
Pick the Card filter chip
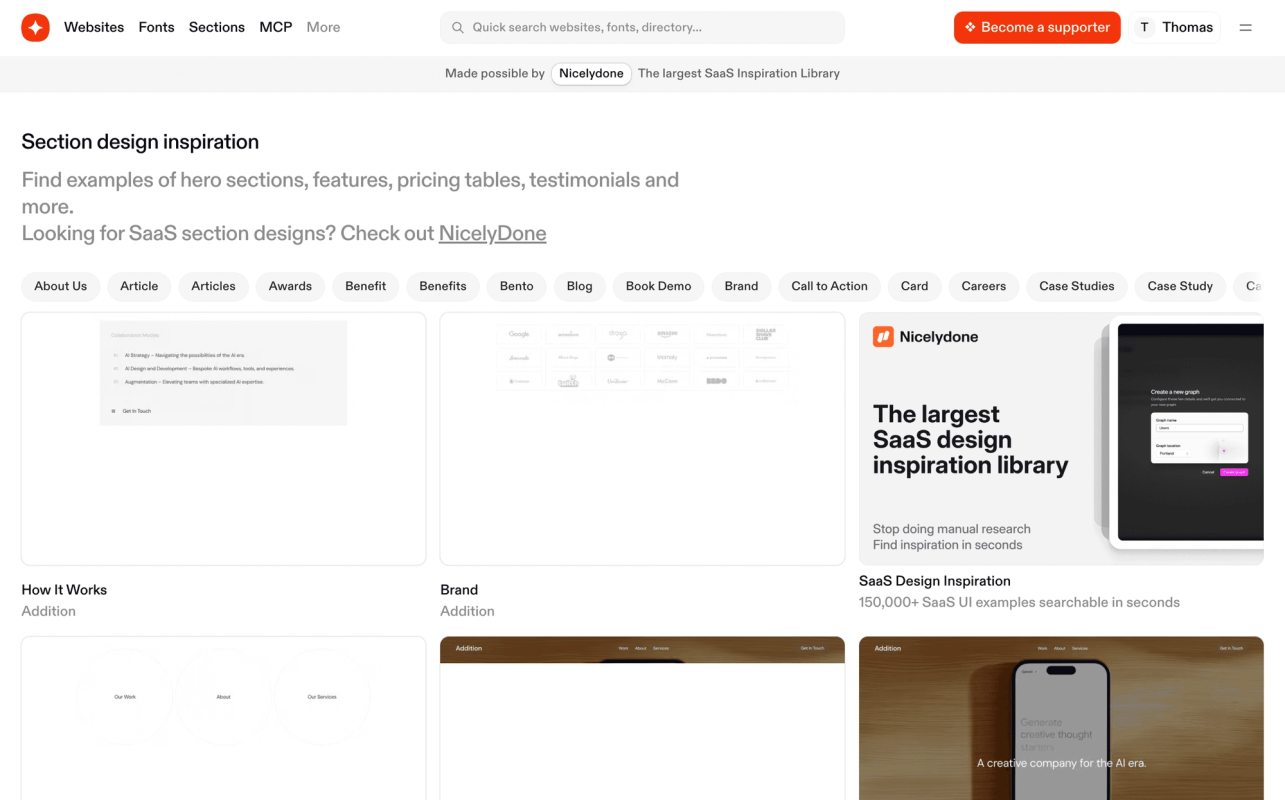pos(915,286)
